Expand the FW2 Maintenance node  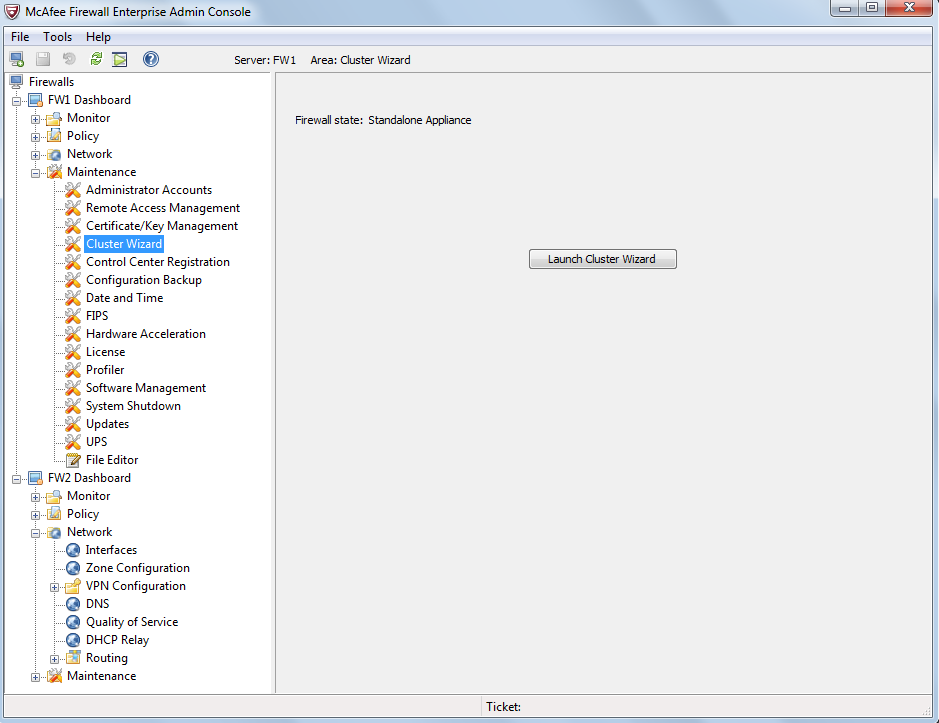35,677
